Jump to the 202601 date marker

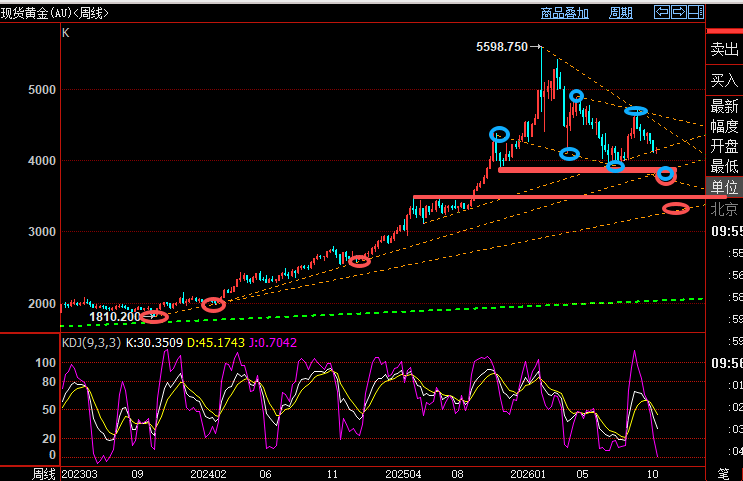pos(528,474)
